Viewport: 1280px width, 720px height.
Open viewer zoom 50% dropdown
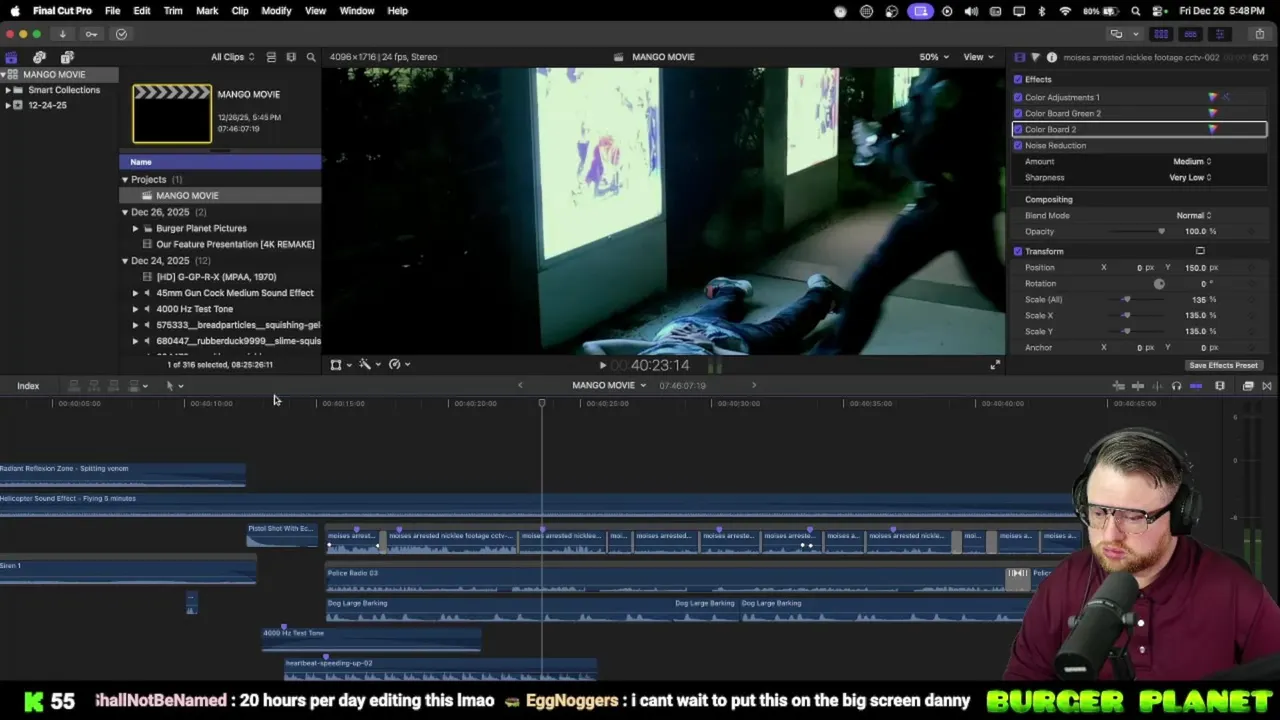(x=935, y=57)
